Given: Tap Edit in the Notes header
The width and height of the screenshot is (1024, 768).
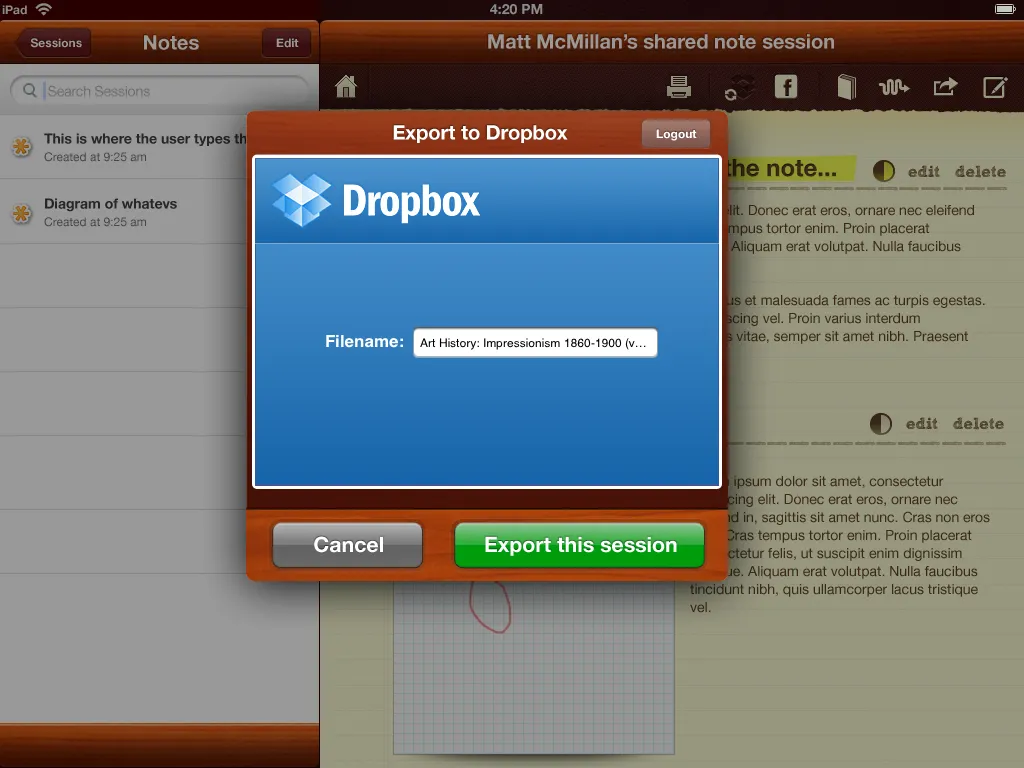Looking at the screenshot, I should click(x=287, y=42).
